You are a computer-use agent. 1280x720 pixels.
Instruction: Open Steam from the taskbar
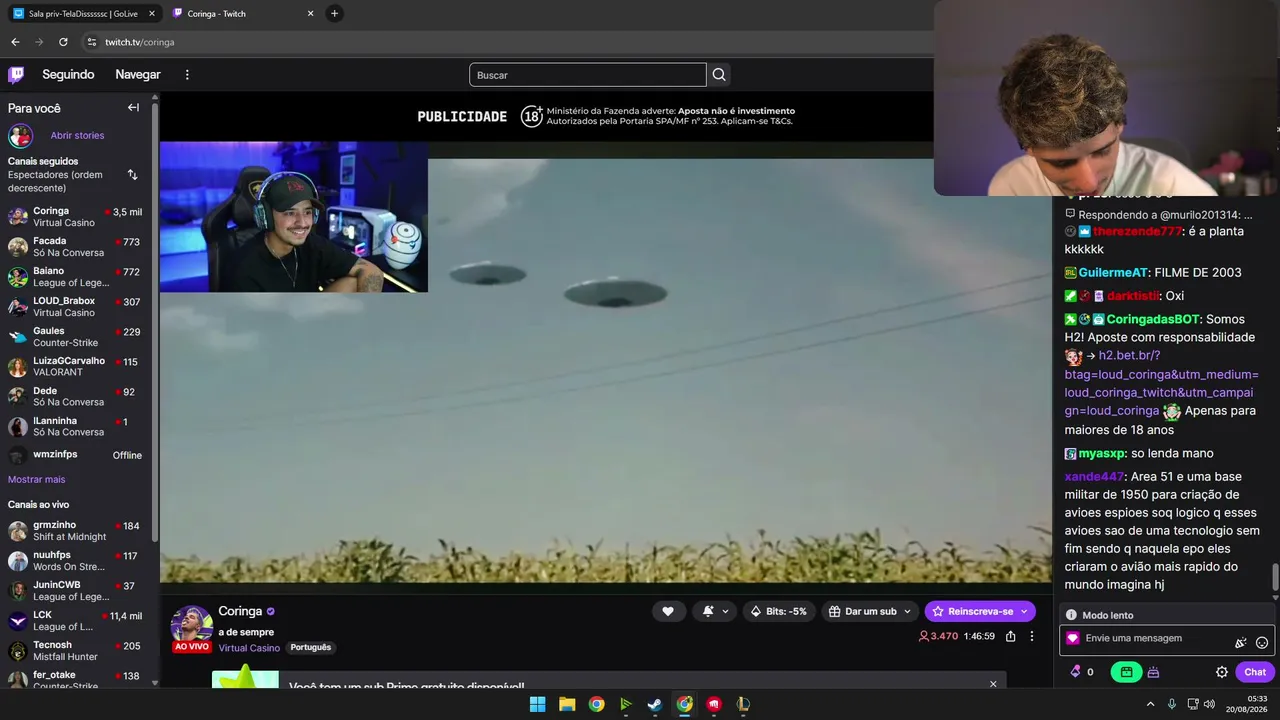pyautogui.click(x=655, y=704)
